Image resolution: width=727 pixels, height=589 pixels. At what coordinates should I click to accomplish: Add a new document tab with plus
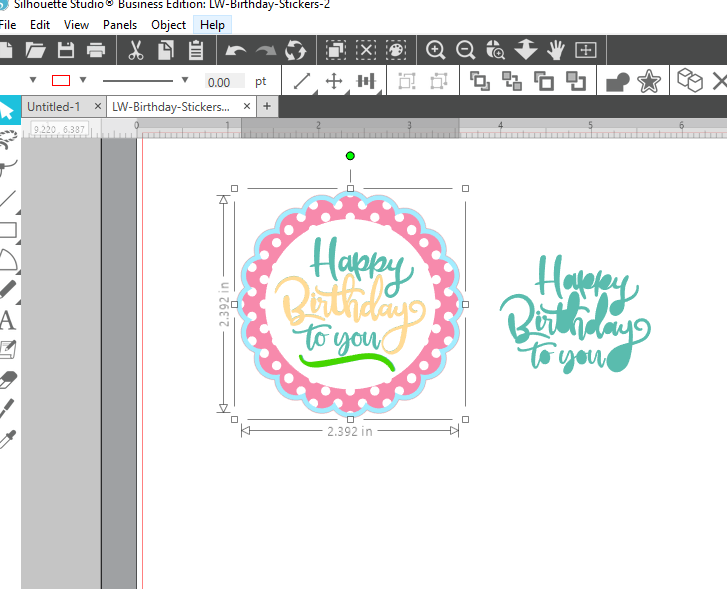click(x=266, y=106)
